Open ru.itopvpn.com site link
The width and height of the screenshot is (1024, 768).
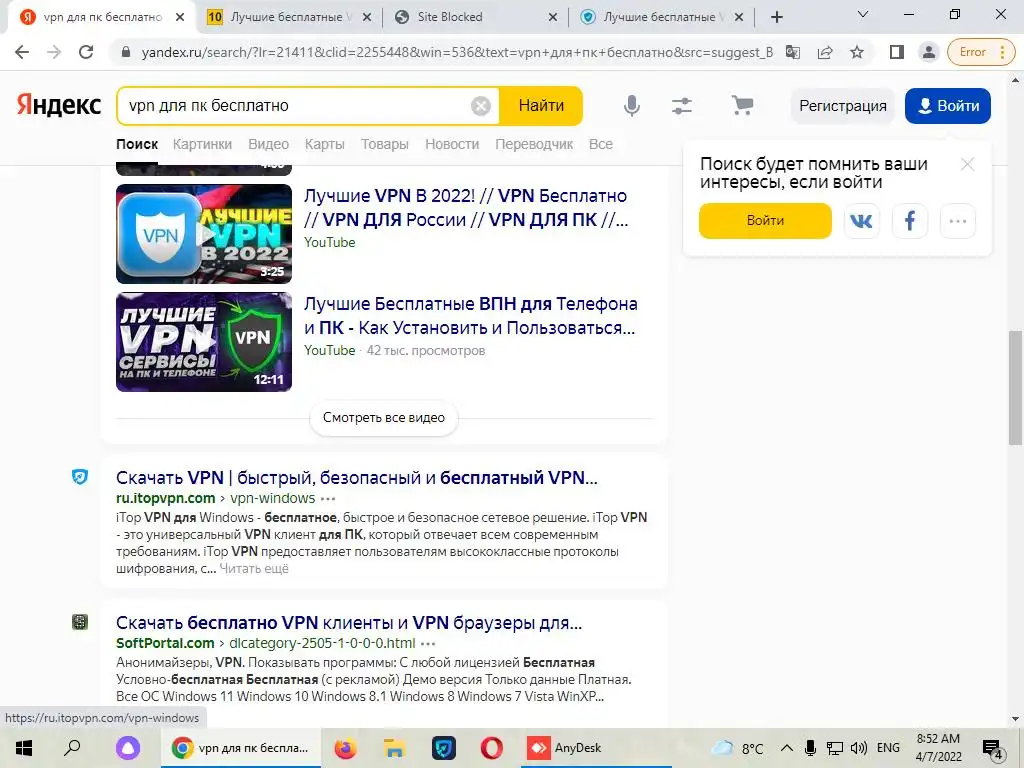pyautogui.click(x=165, y=498)
